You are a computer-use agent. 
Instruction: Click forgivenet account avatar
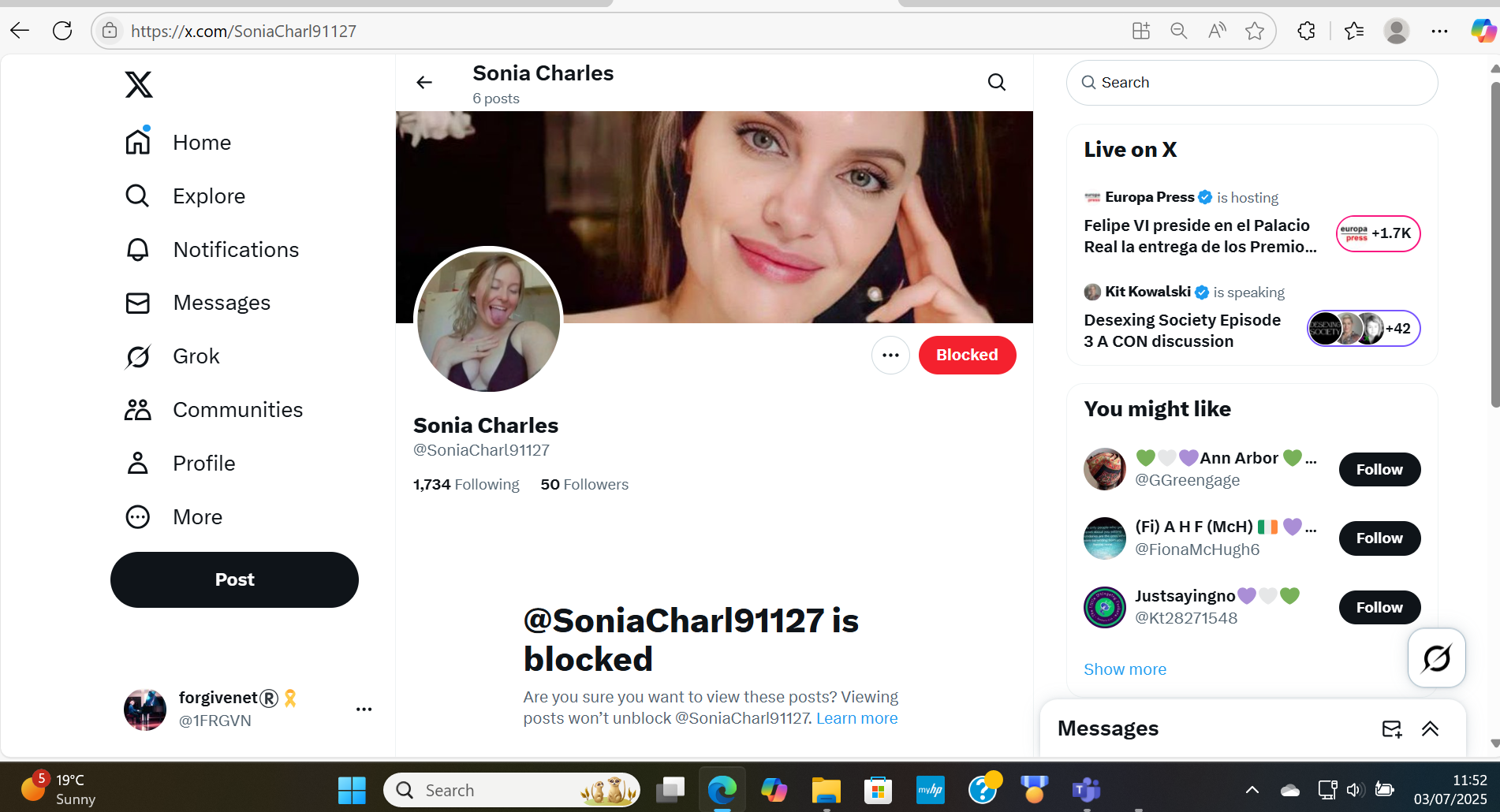point(145,710)
